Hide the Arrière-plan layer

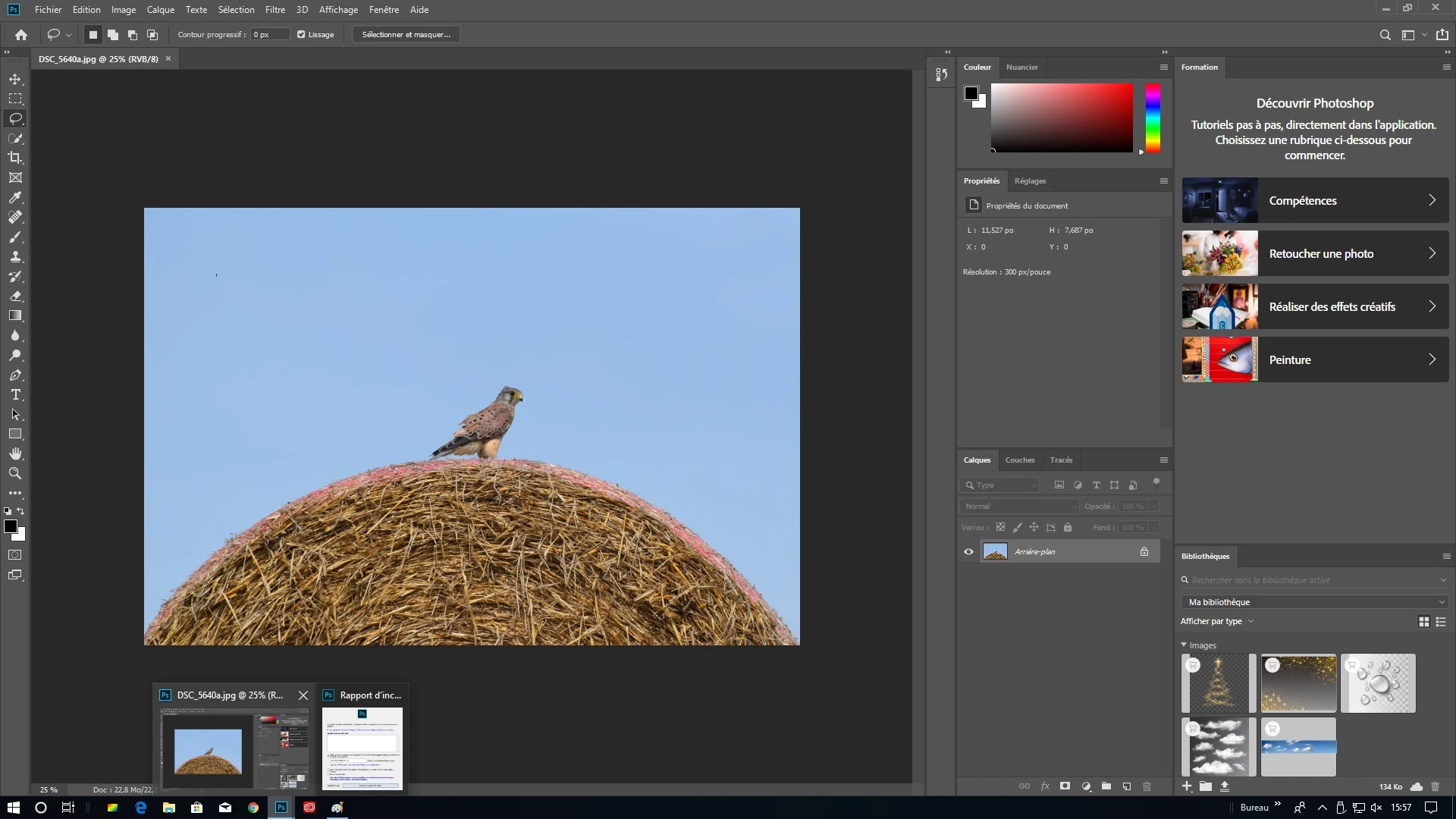click(968, 551)
